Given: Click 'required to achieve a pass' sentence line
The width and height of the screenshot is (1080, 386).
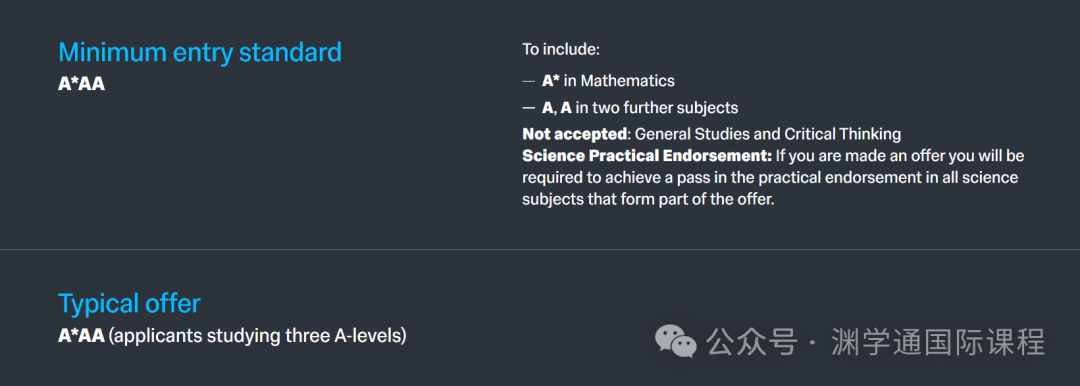Looking at the screenshot, I should (770, 177).
